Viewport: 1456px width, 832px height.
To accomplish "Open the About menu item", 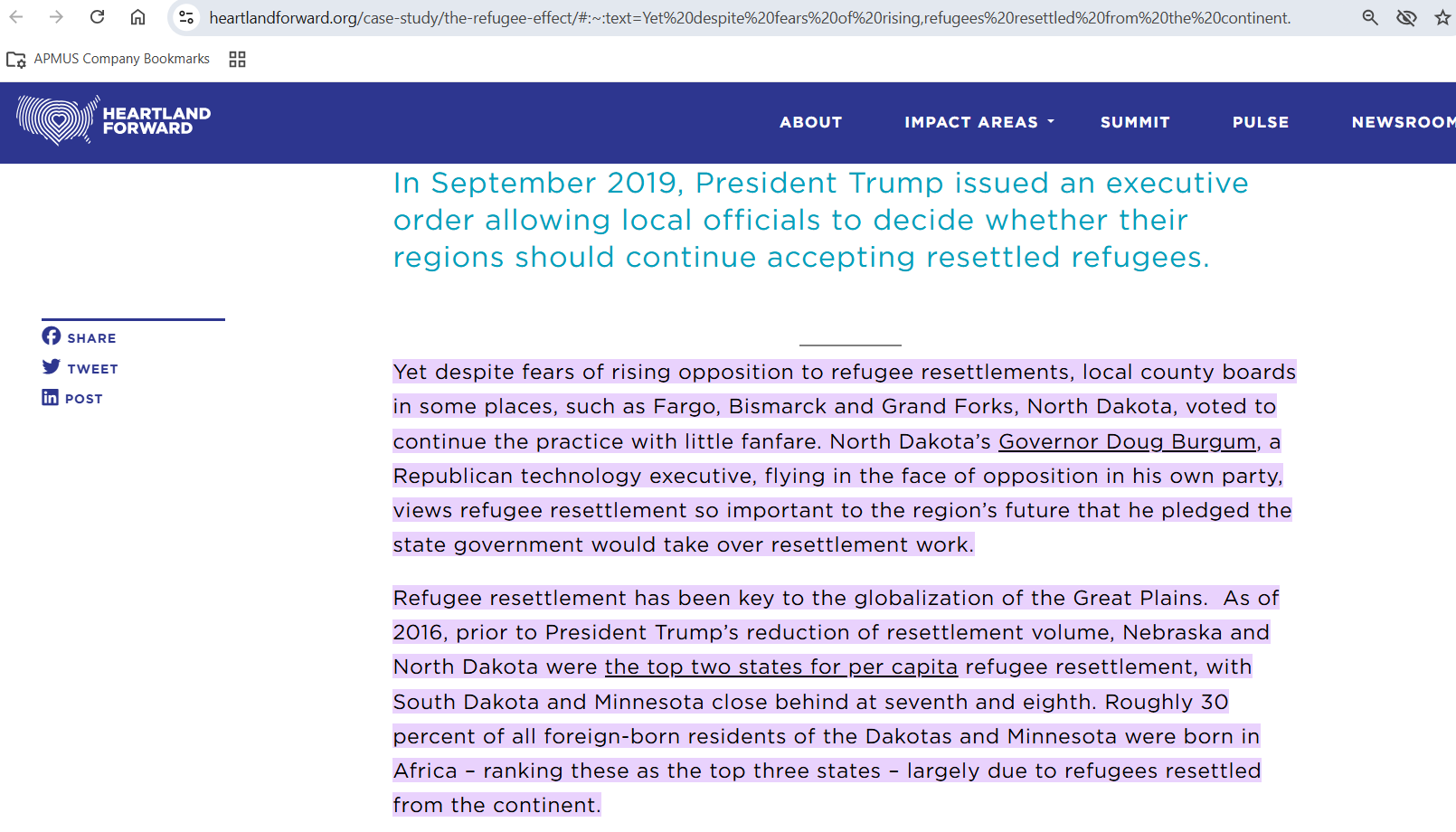I will point(810,122).
